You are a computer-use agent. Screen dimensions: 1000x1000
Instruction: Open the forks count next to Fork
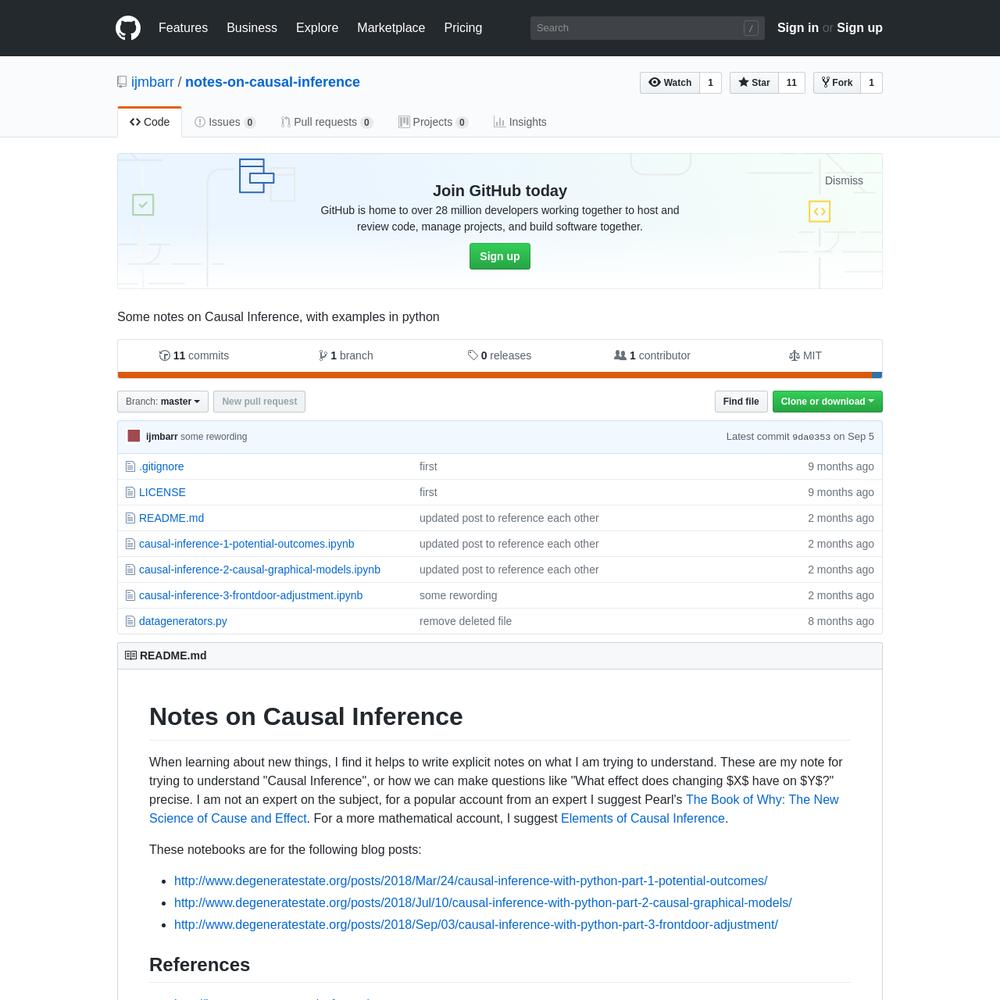pos(872,83)
